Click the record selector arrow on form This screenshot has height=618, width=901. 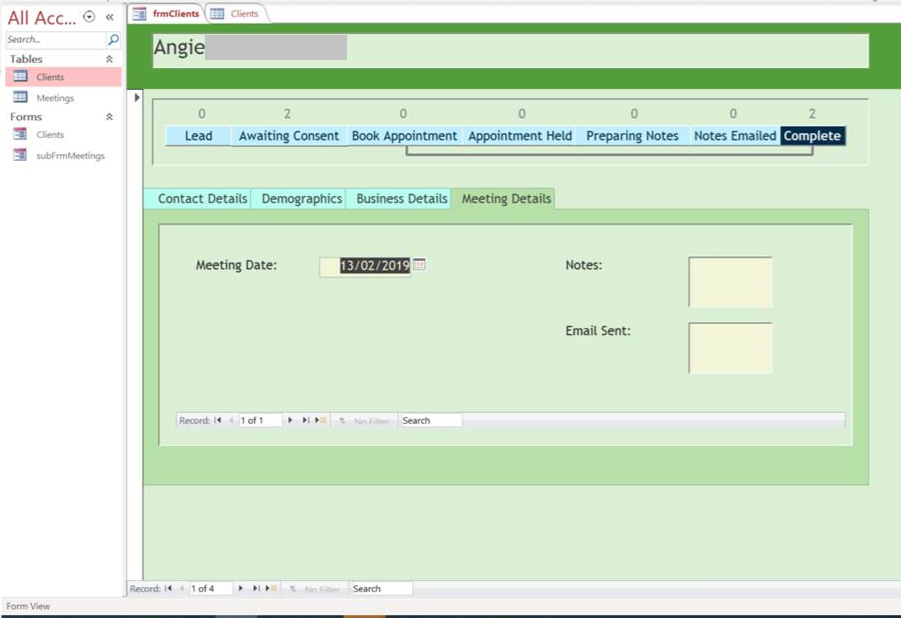[137, 98]
